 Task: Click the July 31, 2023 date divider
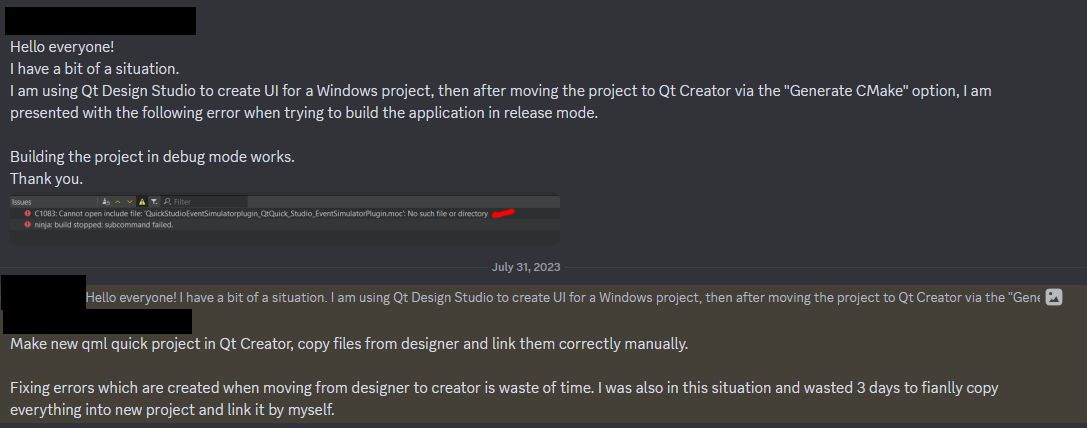click(x=526, y=266)
